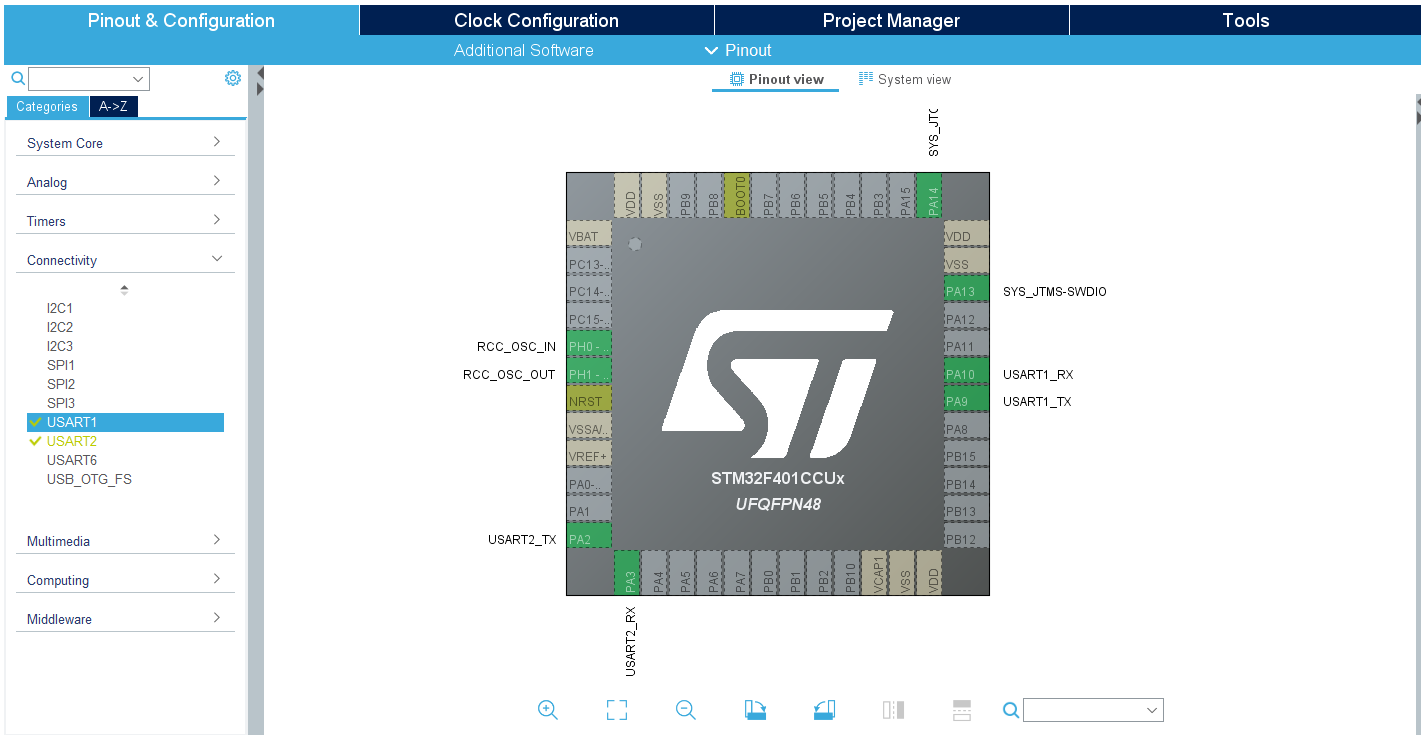Zoom out of the pinout view
The image size is (1421, 735).
pyautogui.click(x=685, y=710)
